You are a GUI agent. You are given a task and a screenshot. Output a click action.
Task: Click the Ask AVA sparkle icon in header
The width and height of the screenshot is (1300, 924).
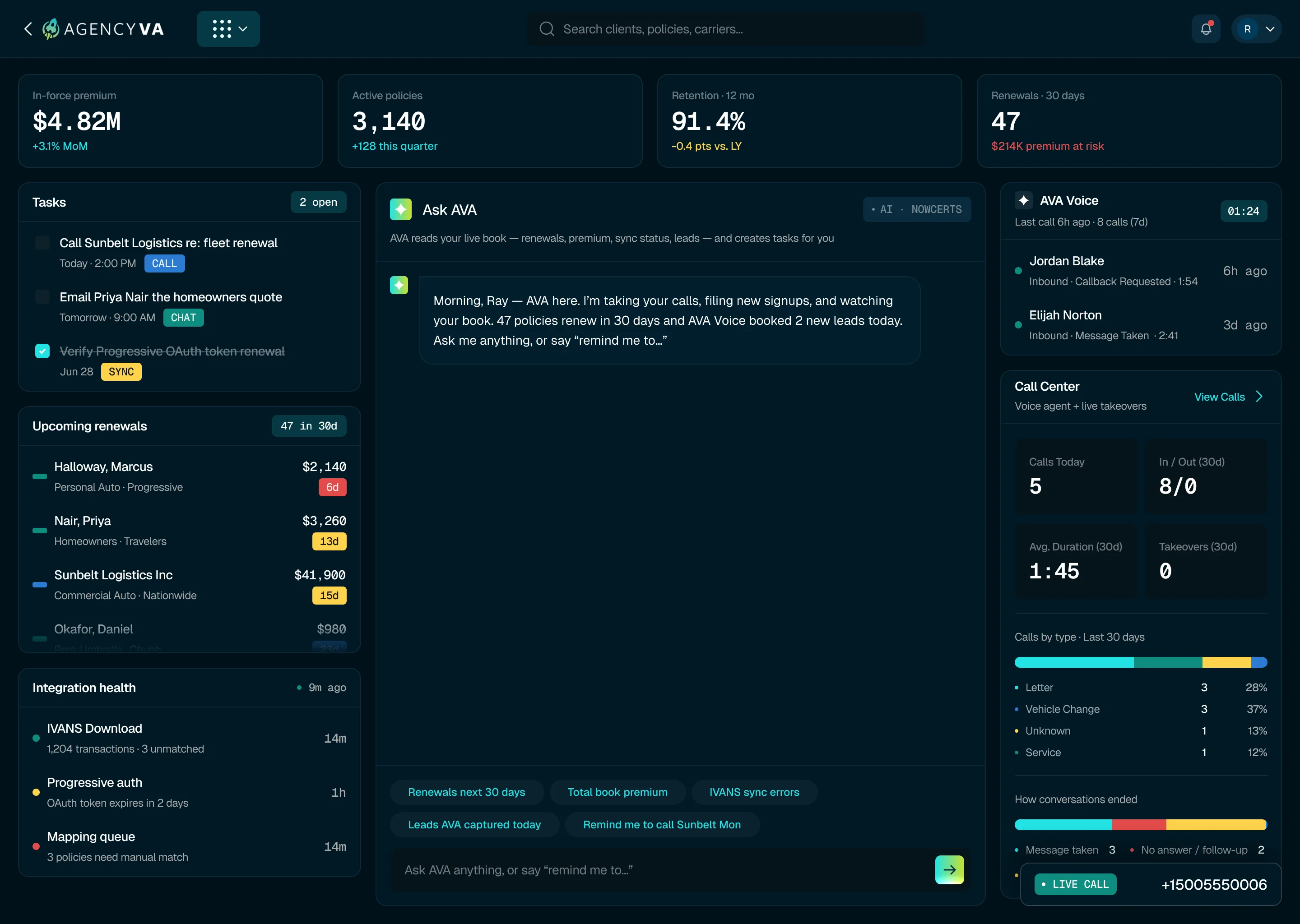[401, 209]
